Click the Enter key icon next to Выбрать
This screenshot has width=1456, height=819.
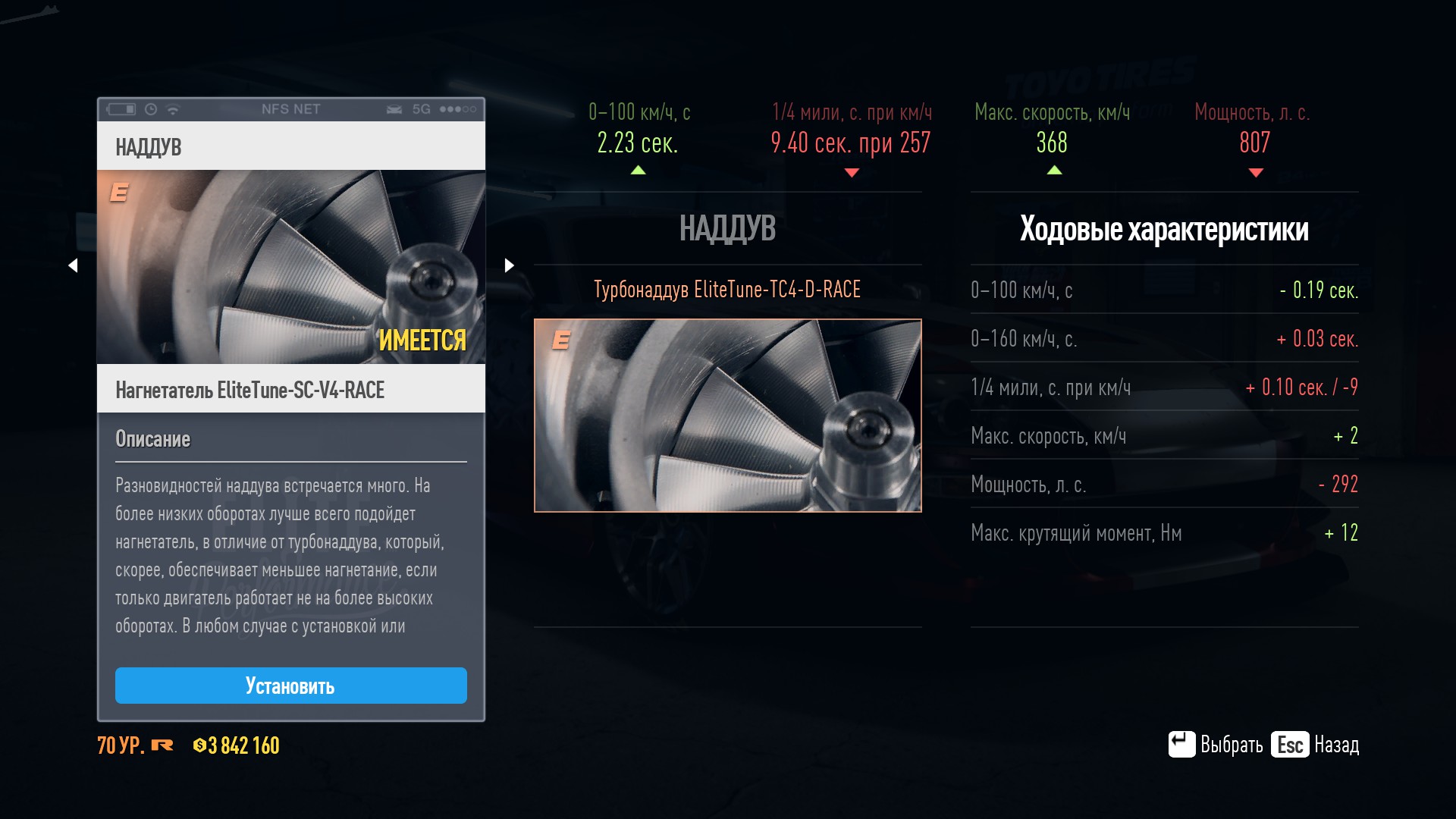coord(1181,744)
